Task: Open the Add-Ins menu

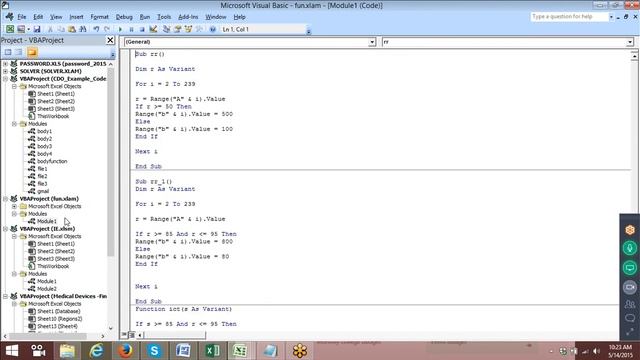Action: pos(188,17)
